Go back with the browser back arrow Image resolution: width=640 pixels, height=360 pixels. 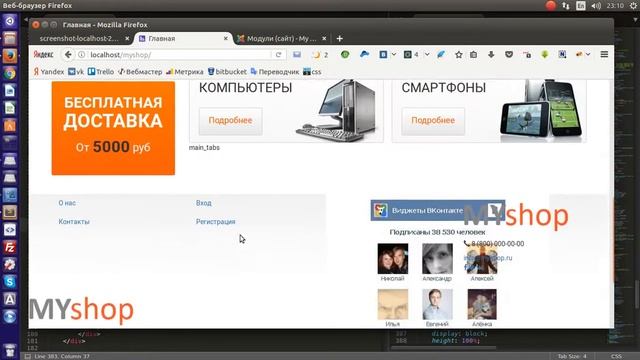[x=68, y=55]
